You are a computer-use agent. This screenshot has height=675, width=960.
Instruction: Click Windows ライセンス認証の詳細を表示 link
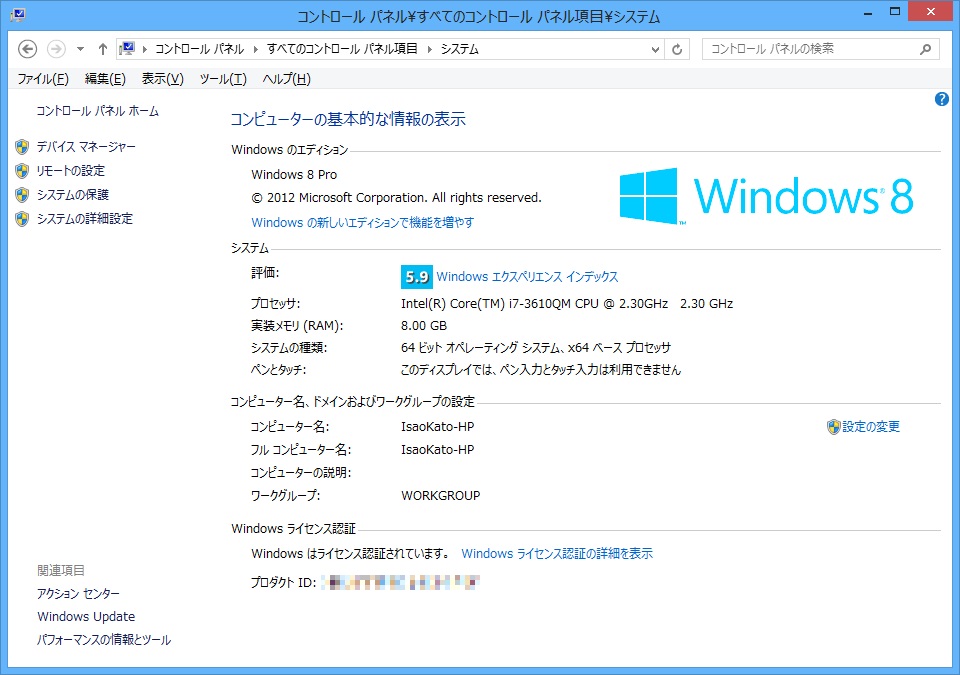[557, 554]
